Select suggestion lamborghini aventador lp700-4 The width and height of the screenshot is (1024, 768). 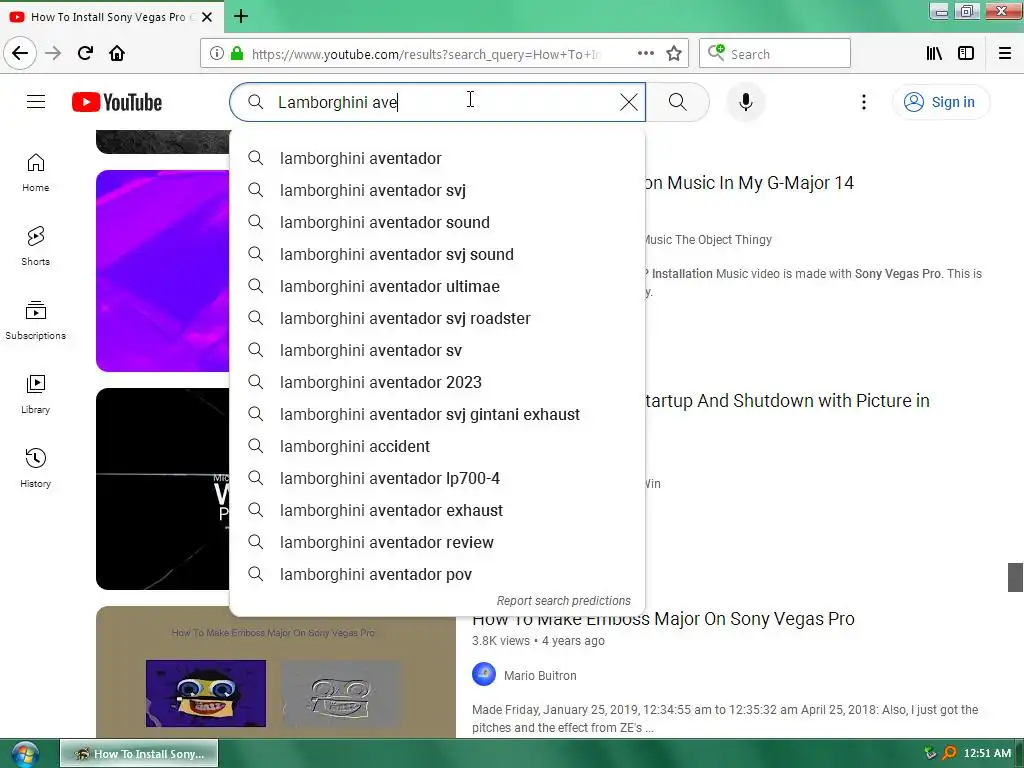pyautogui.click(x=437, y=478)
